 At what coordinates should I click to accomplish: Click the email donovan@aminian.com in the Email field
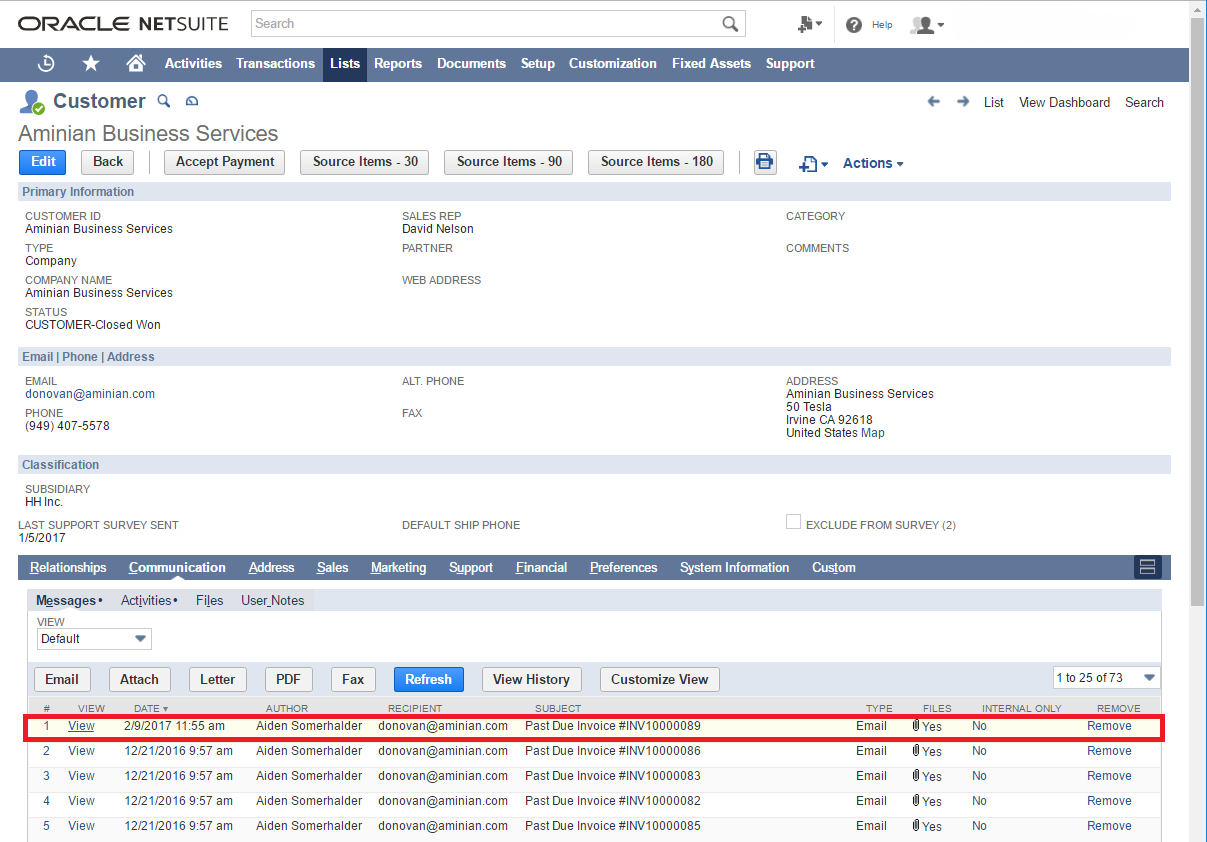[90, 394]
